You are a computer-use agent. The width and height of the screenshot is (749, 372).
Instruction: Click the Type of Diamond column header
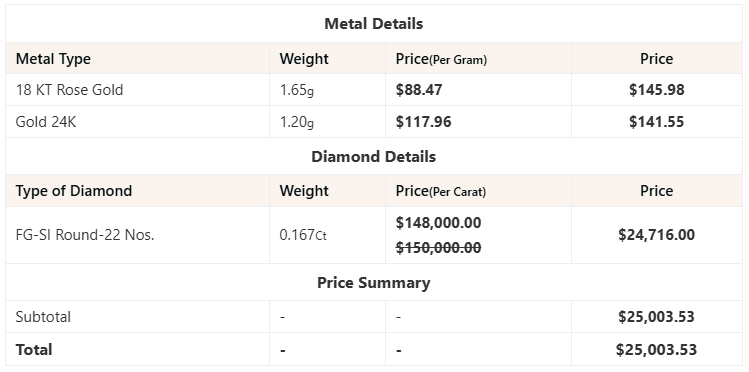[x=74, y=191]
